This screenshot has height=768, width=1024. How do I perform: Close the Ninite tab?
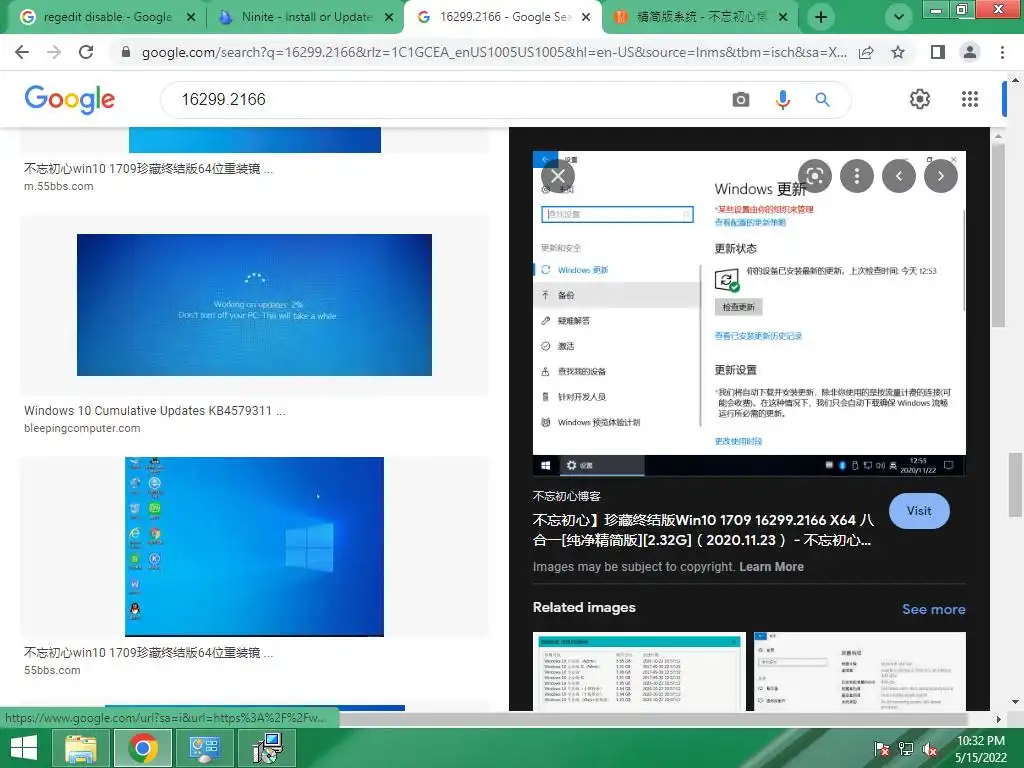389,17
